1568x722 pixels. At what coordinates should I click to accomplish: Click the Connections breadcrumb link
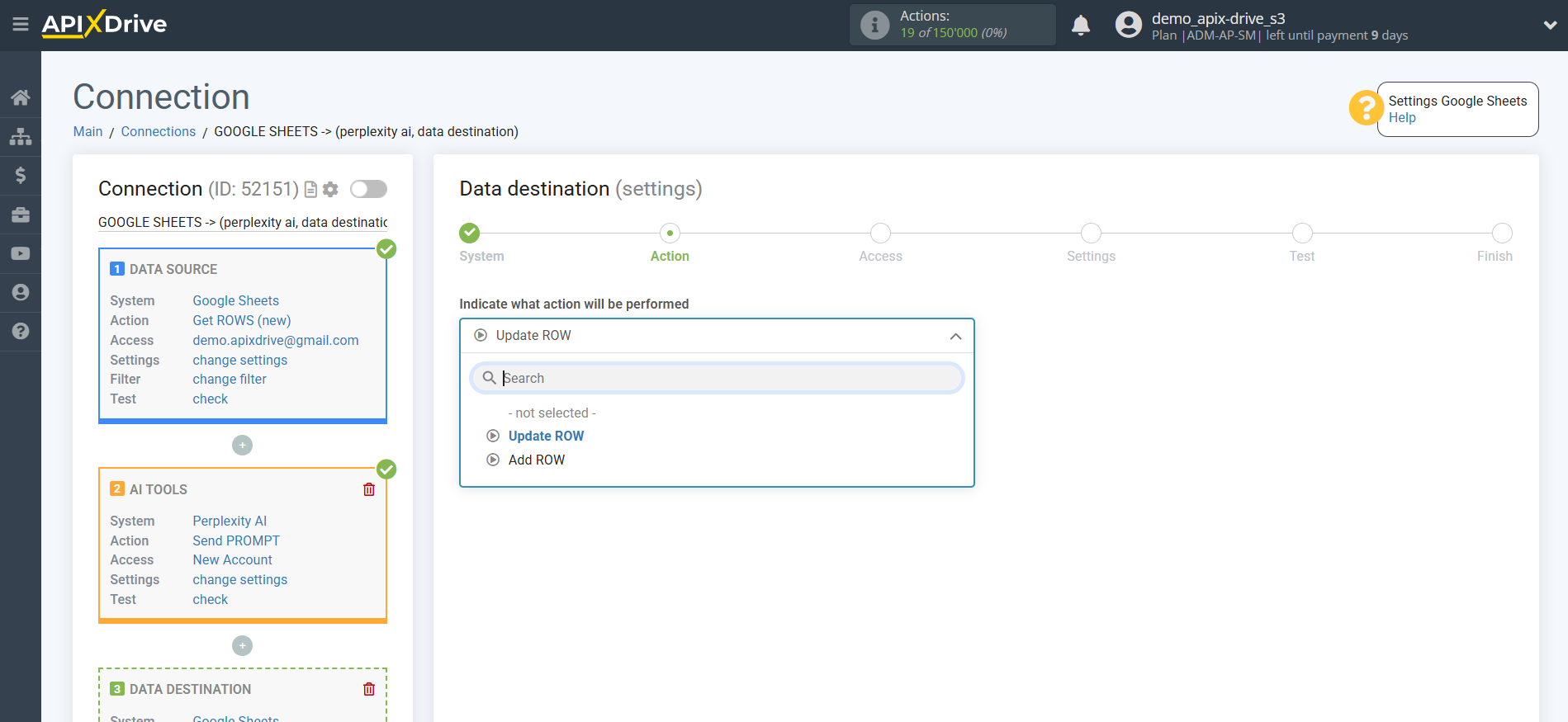[x=158, y=132]
